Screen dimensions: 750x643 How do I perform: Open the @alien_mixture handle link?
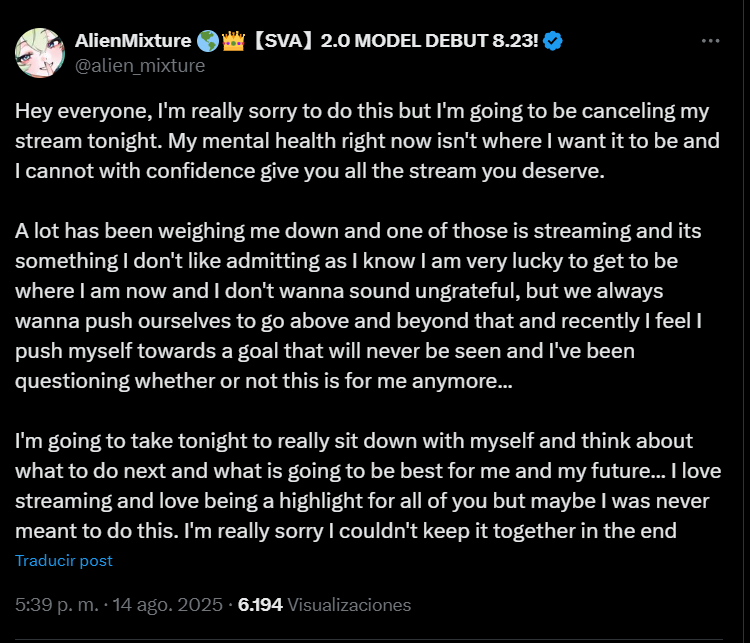click(x=140, y=65)
